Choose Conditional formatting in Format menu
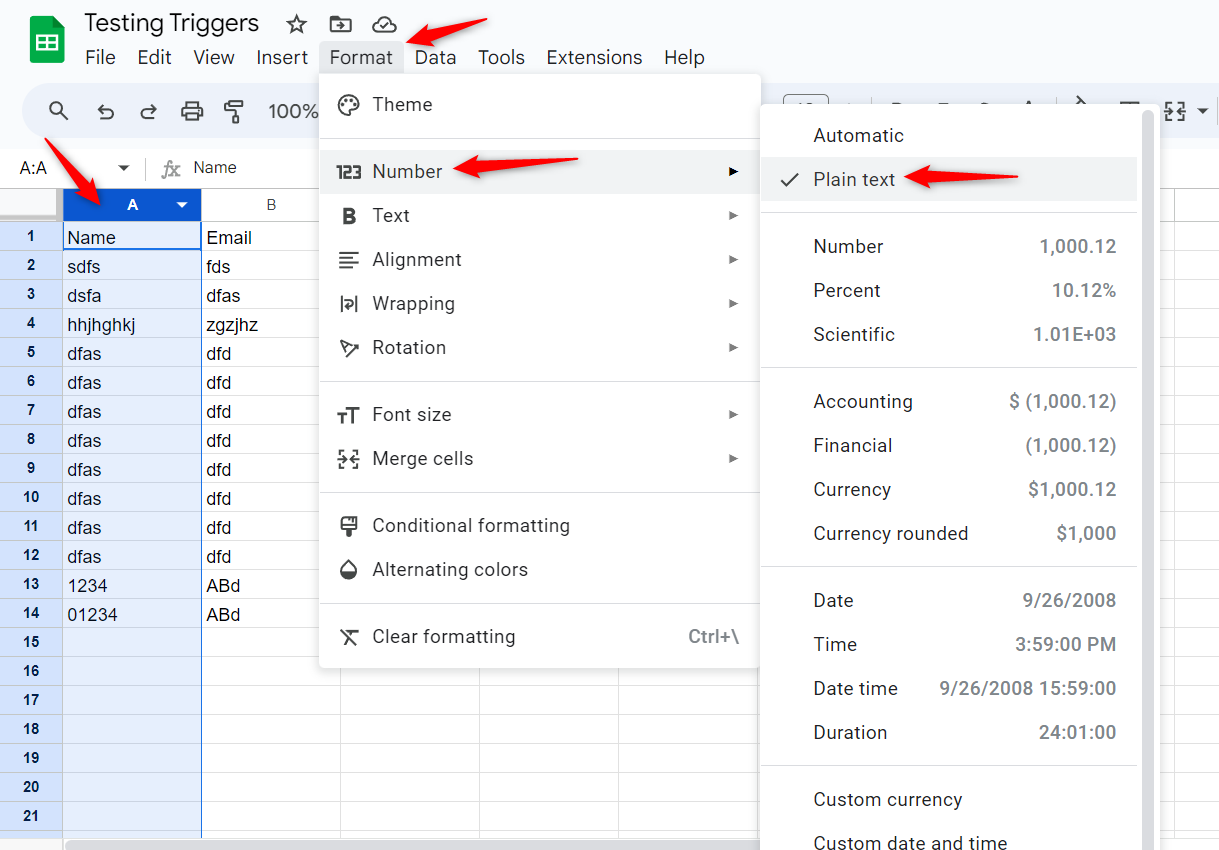This screenshot has width=1219, height=850. [540, 526]
